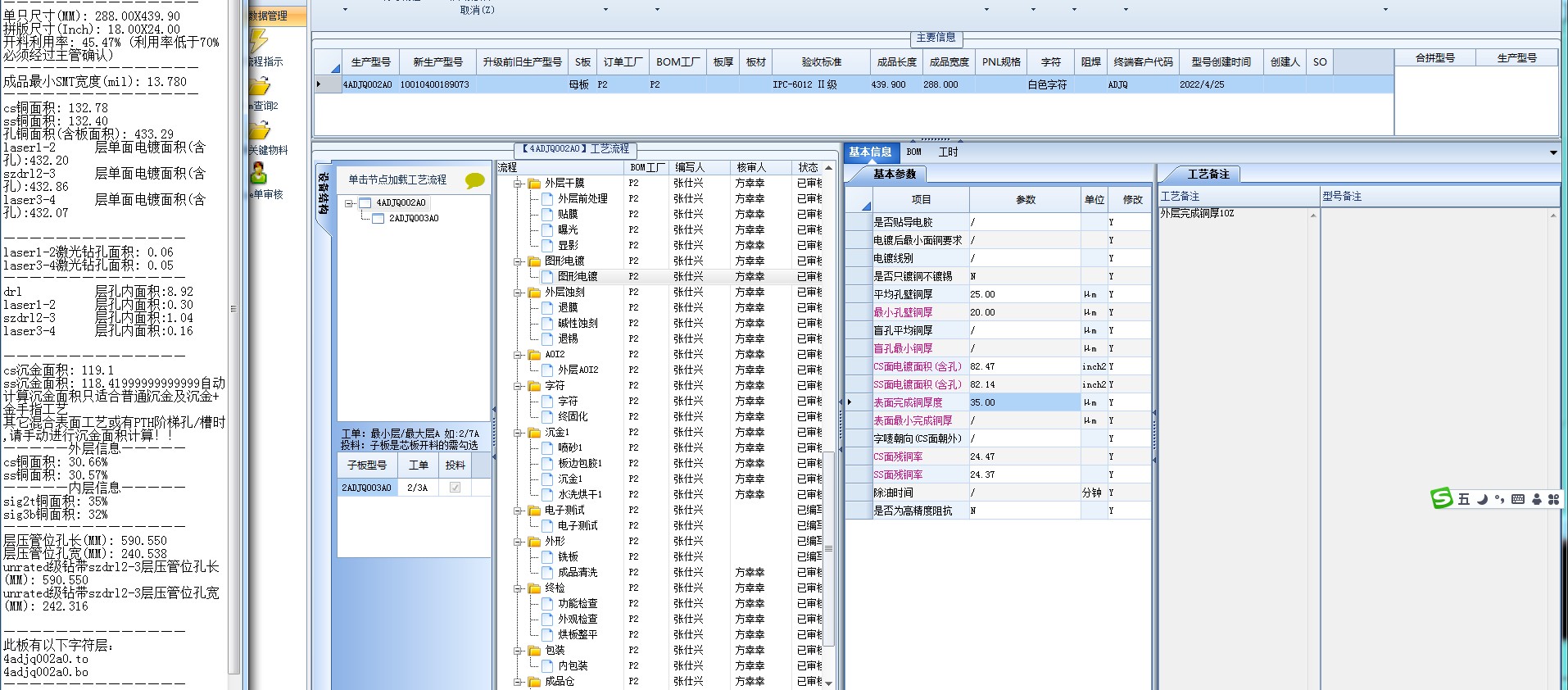Collapse the 外形 folder node
This screenshot has height=690, width=1568.
[518, 542]
